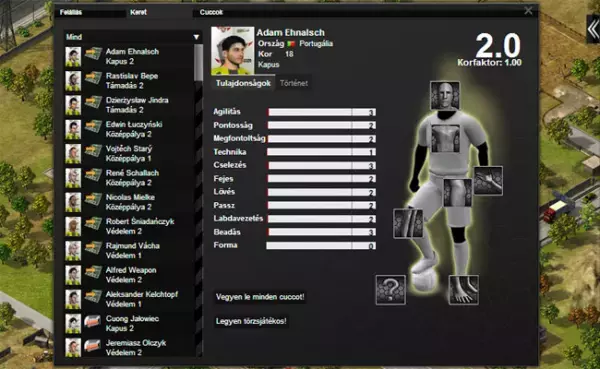Click the head equipment slot icon
Viewport: 600px width, 369px height.
(x=445, y=96)
